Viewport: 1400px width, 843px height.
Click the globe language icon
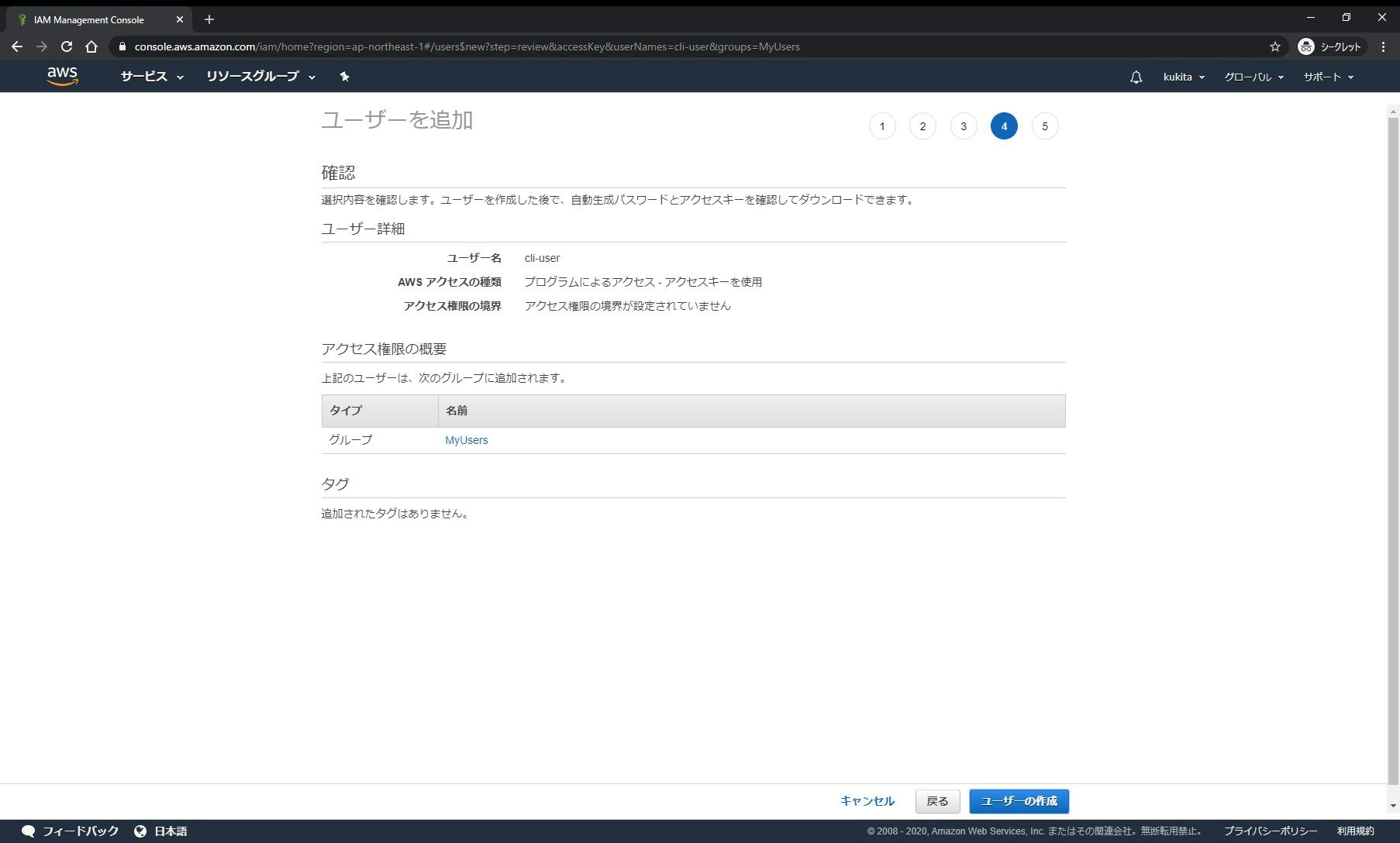[140, 831]
